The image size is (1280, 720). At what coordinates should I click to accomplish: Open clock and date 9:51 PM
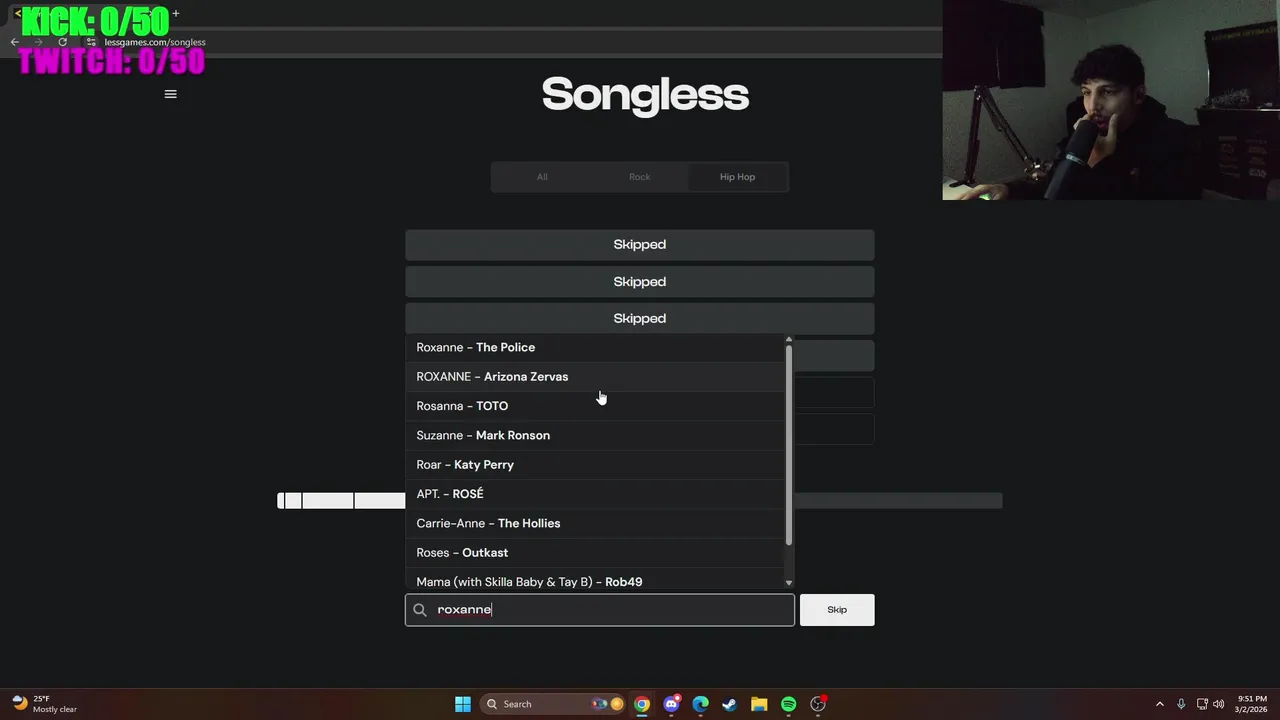pos(1252,704)
